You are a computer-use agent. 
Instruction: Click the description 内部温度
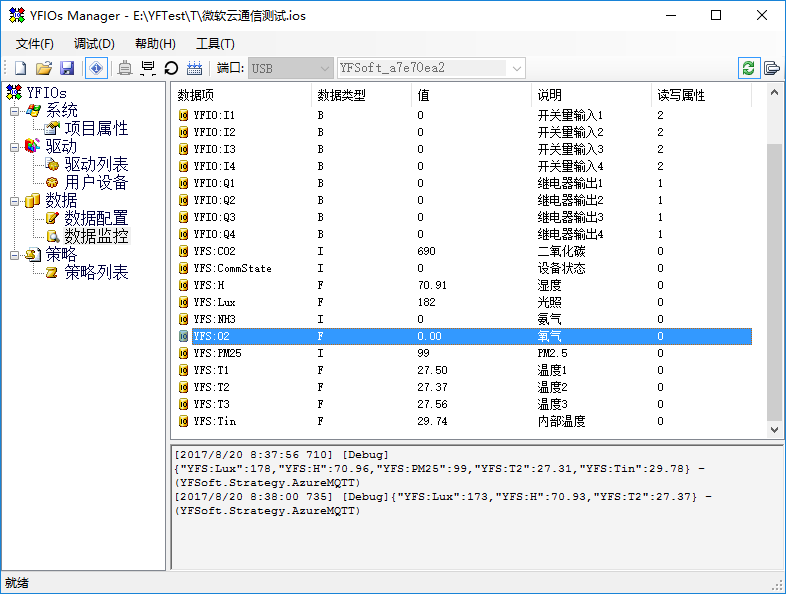pos(561,422)
